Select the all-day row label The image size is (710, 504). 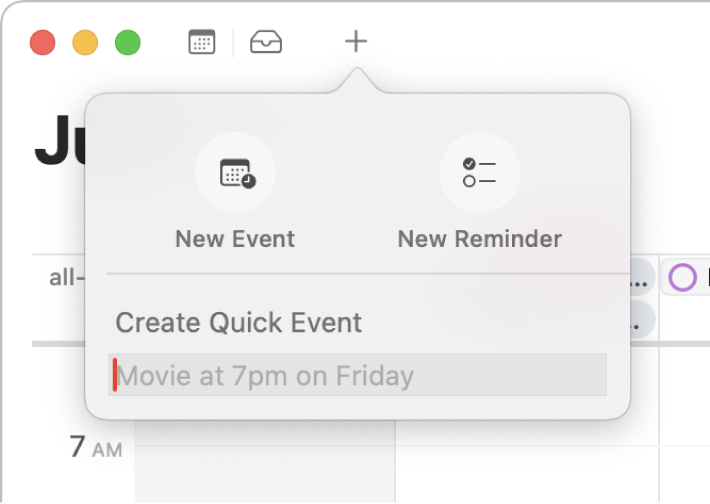click(67, 278)
